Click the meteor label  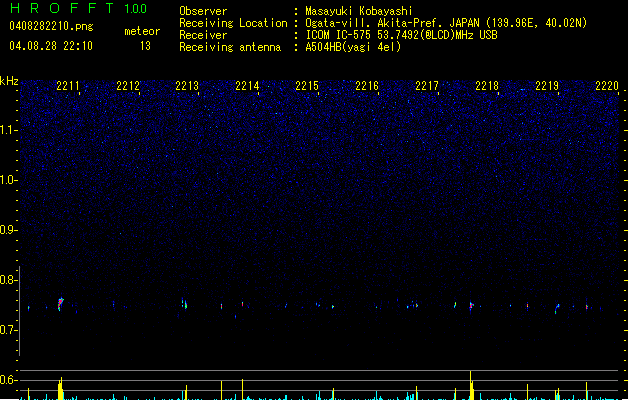tap(142, 31)
